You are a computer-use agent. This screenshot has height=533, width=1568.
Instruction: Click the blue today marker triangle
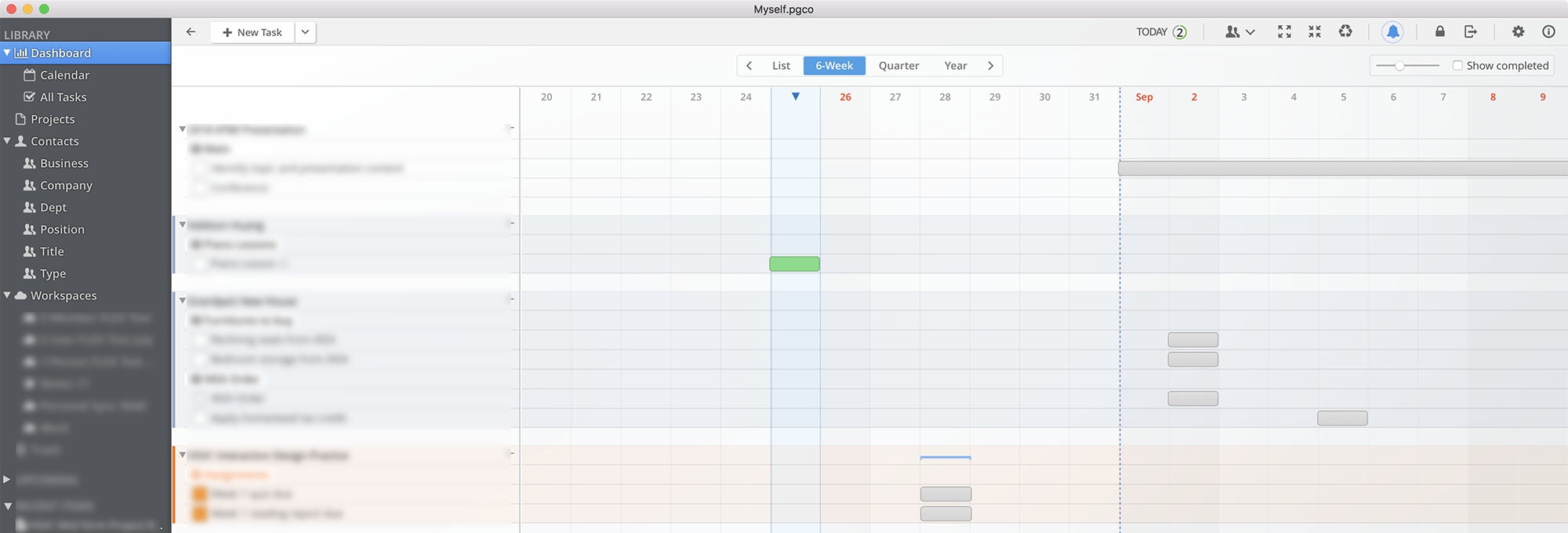click(x=796, y=96)
